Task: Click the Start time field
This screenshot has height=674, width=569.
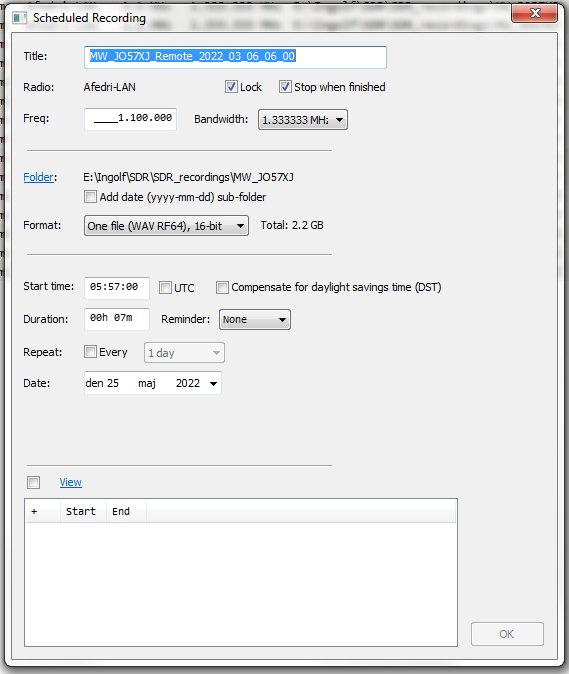Action: 117,288
